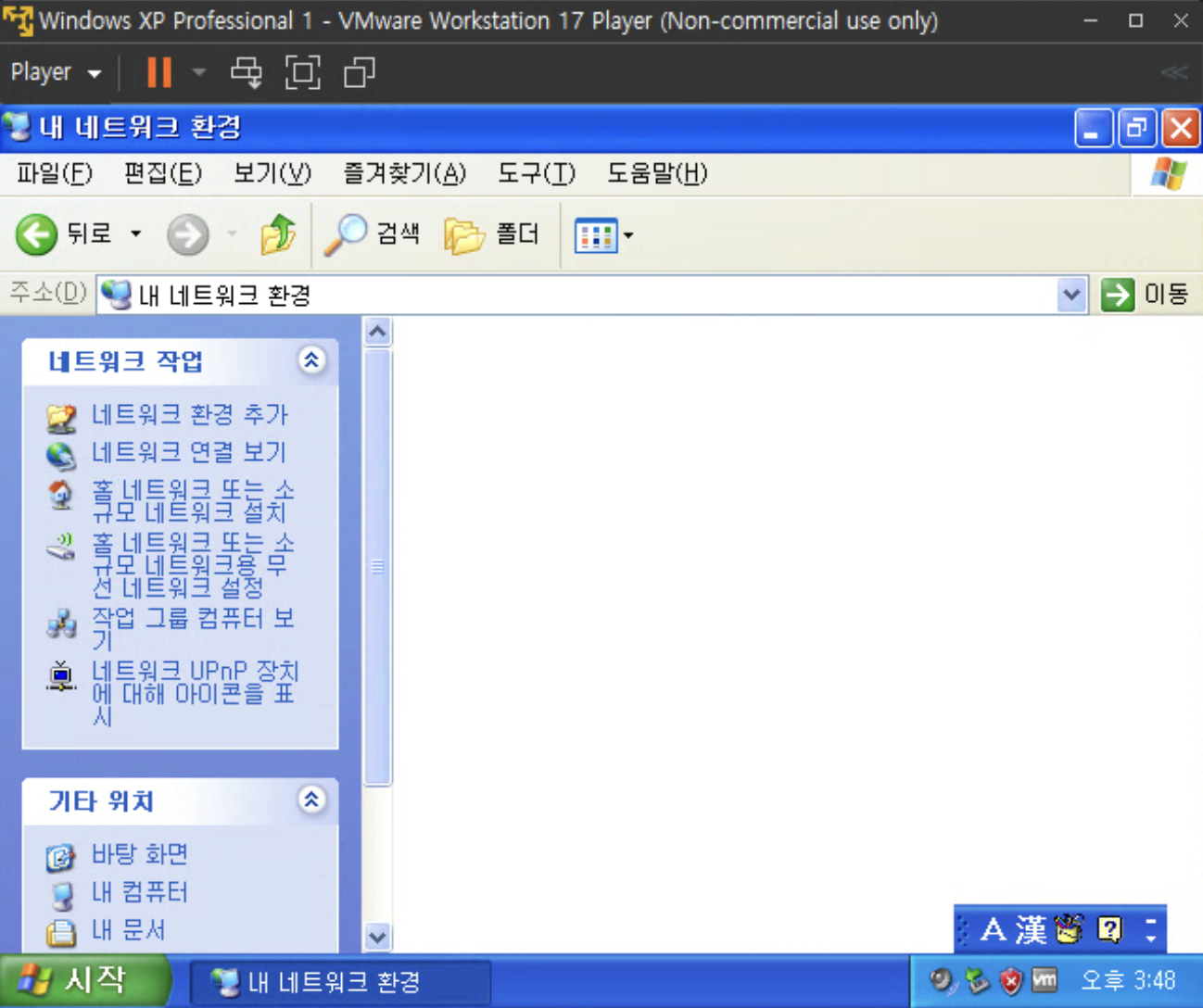
Task: Click 작업 그룹 컴퓨터 보기 link
Action: pos(194,628)
